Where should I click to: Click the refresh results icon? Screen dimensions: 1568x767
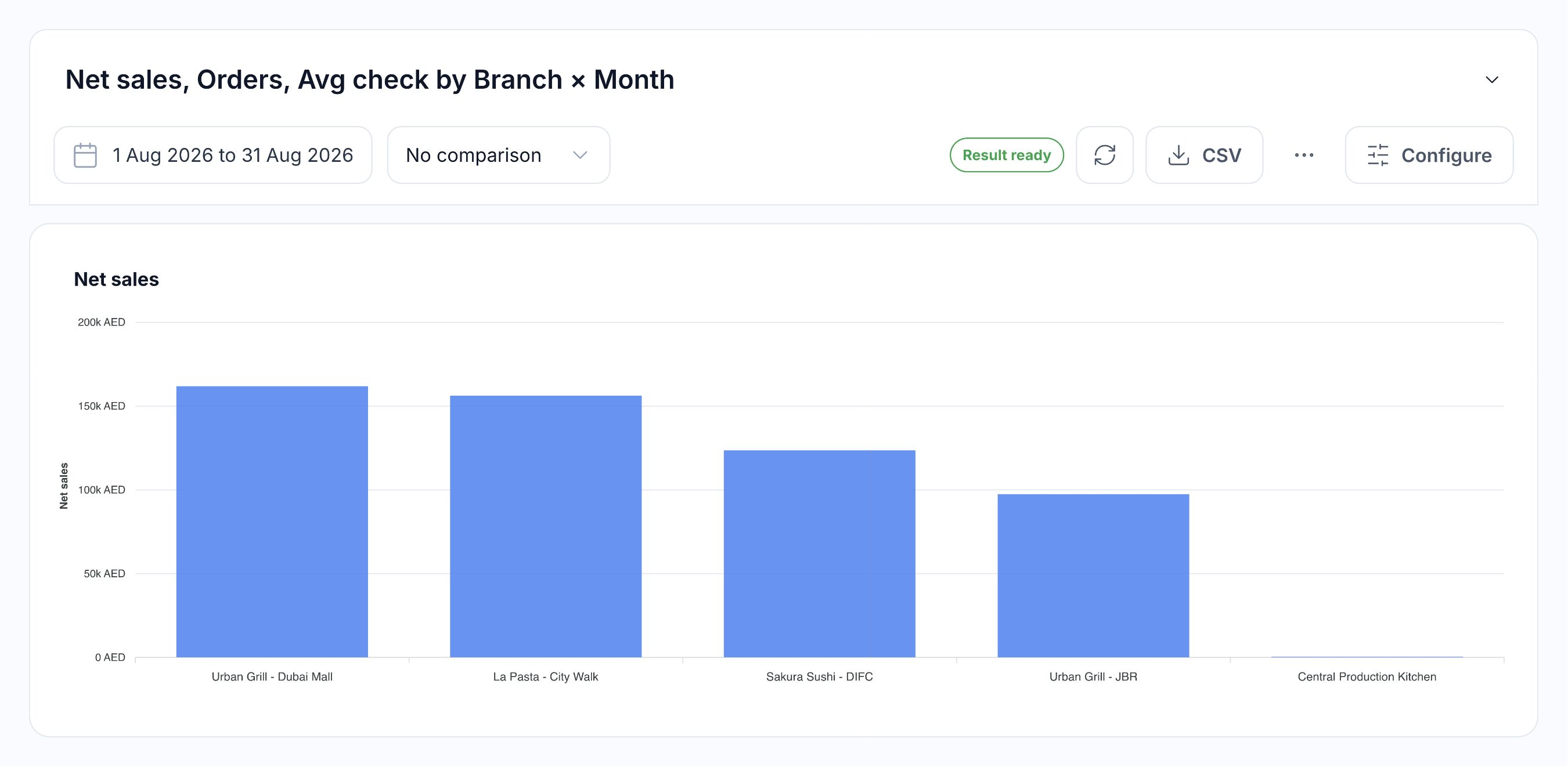[1104, 155]
